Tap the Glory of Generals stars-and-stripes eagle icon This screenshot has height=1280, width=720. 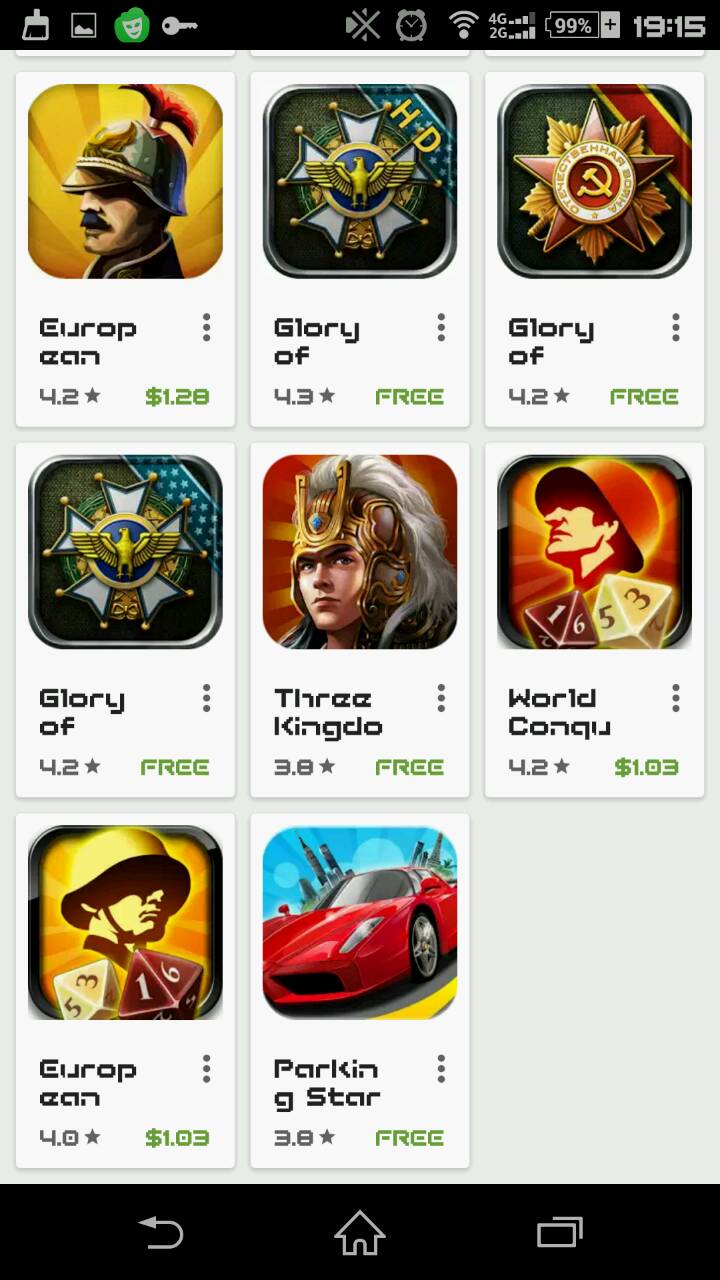(x=125, y=552)
